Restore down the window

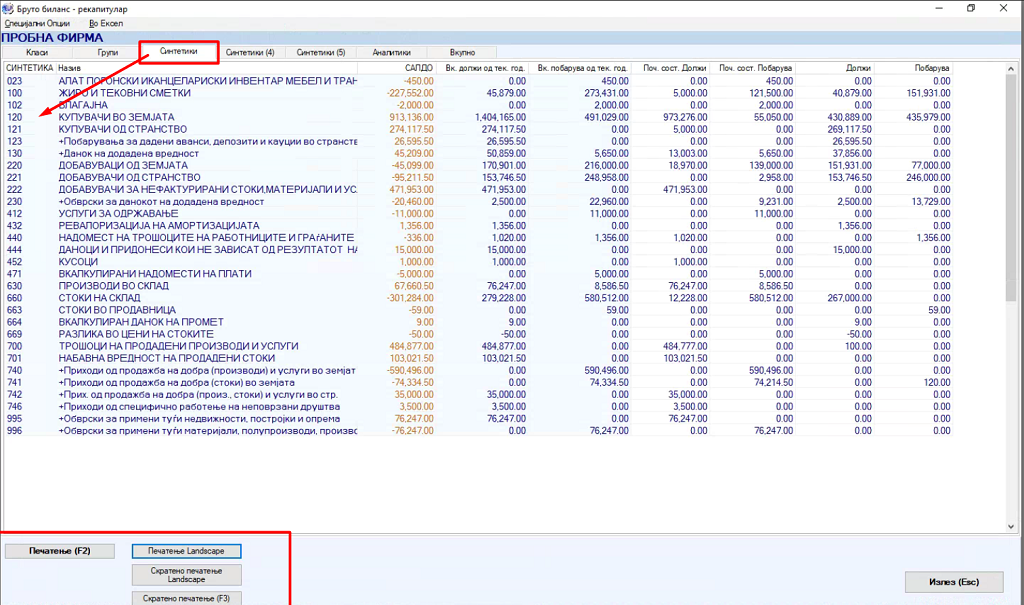[x=971, y=8]
